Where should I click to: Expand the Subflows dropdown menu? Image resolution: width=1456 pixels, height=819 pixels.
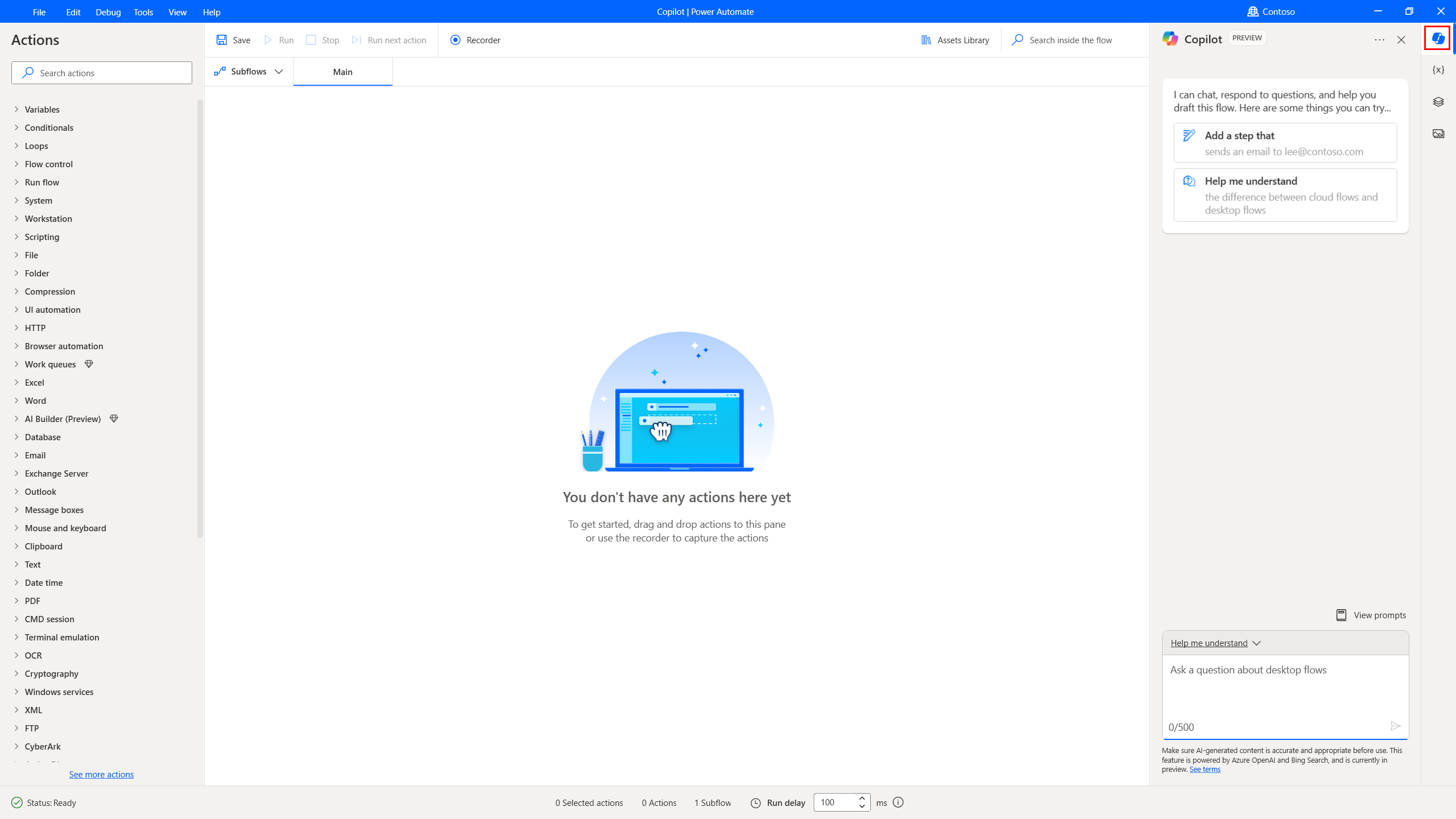279,71
